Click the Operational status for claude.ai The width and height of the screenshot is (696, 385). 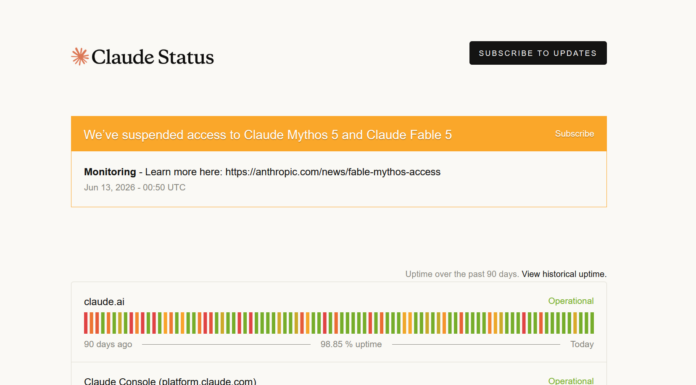pyautogui.click(x=571, y=301)
